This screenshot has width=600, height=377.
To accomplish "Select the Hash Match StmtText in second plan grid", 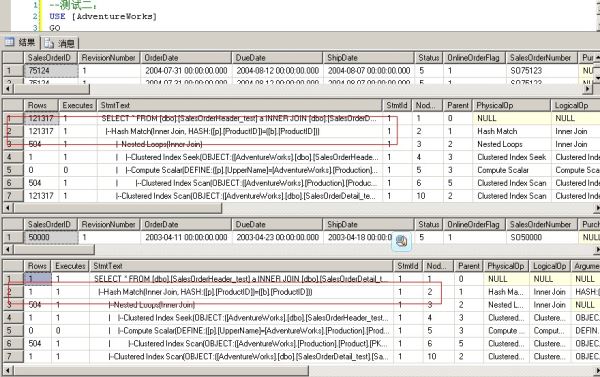I will click(x=241, y=292).
